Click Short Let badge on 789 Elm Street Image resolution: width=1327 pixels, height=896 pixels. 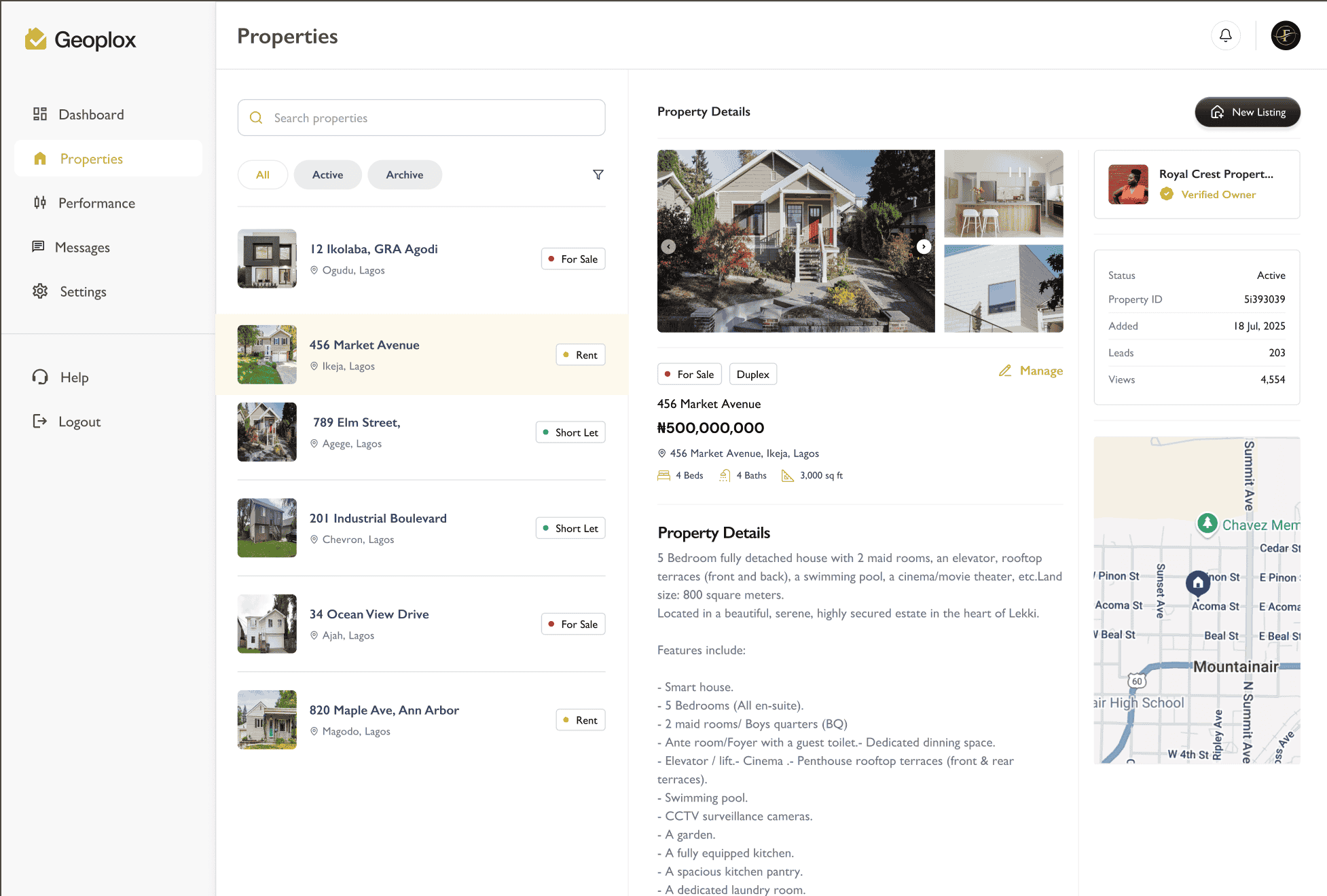[570, 432]
